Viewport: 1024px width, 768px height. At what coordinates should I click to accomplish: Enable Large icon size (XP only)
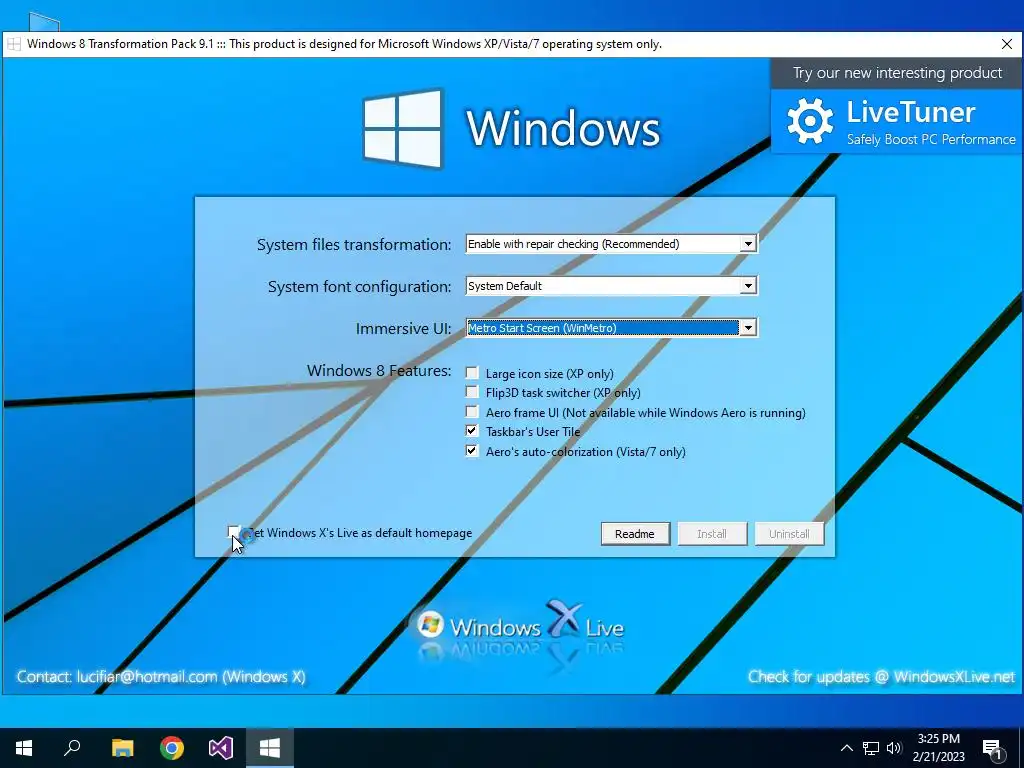(472, 373)
